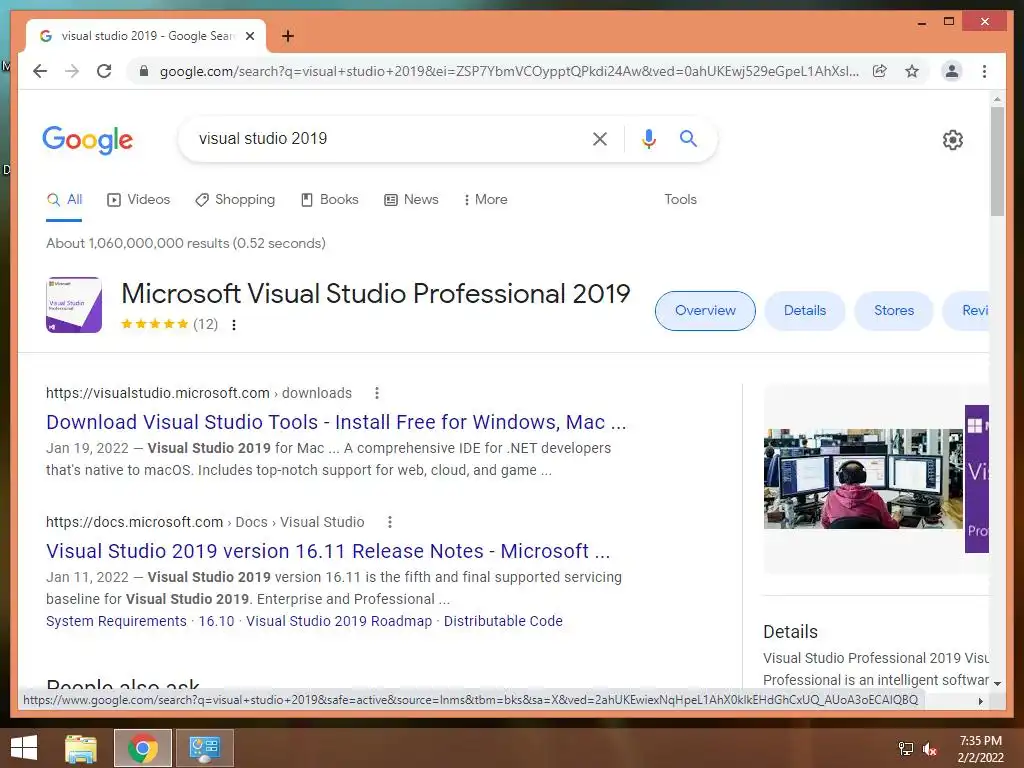Open Google quick settings gear icon
Screen dimensions: 1024x768
pos(953,140)
